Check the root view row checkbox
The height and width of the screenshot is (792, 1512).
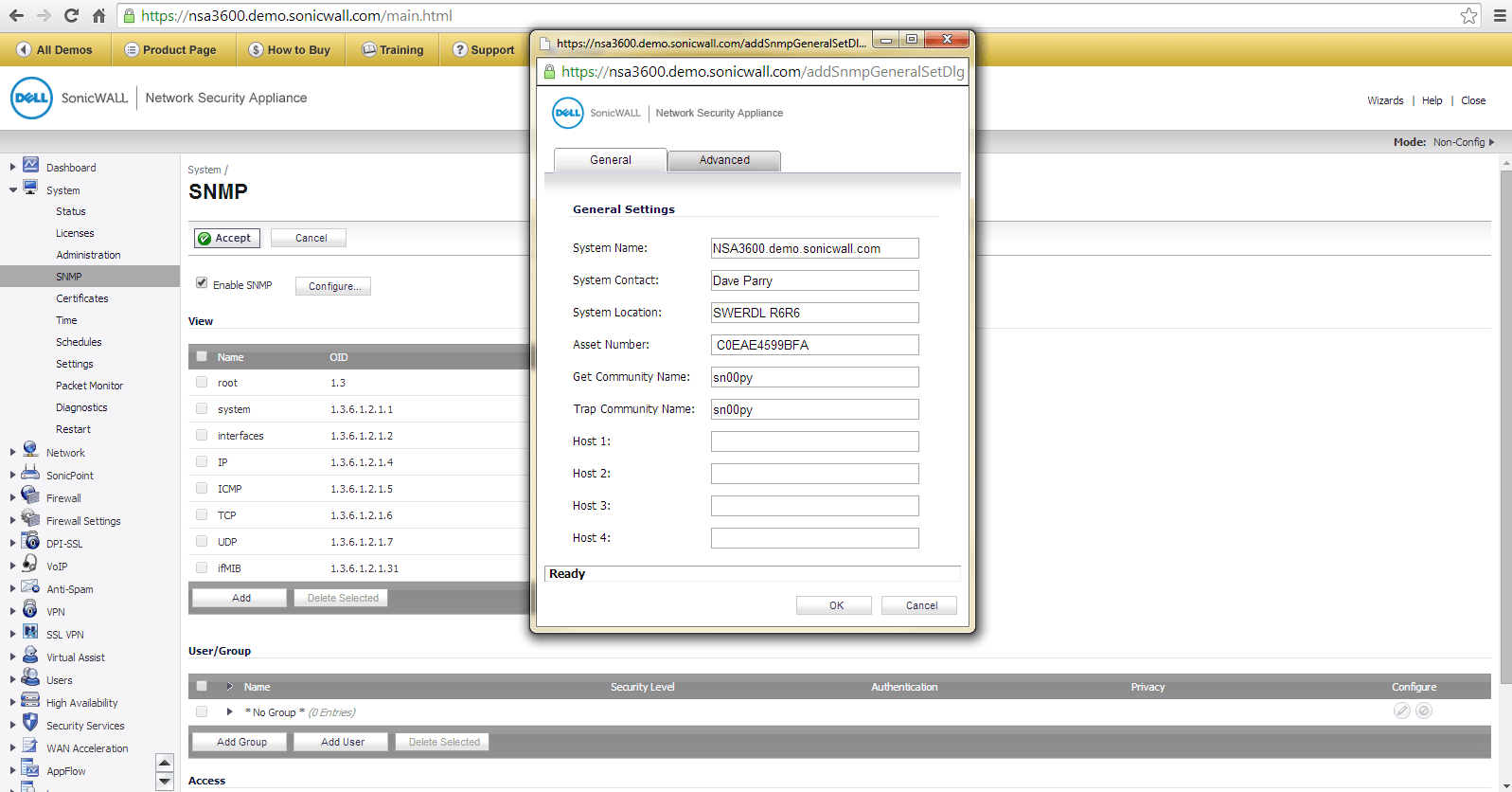click(x=202, y=382)
